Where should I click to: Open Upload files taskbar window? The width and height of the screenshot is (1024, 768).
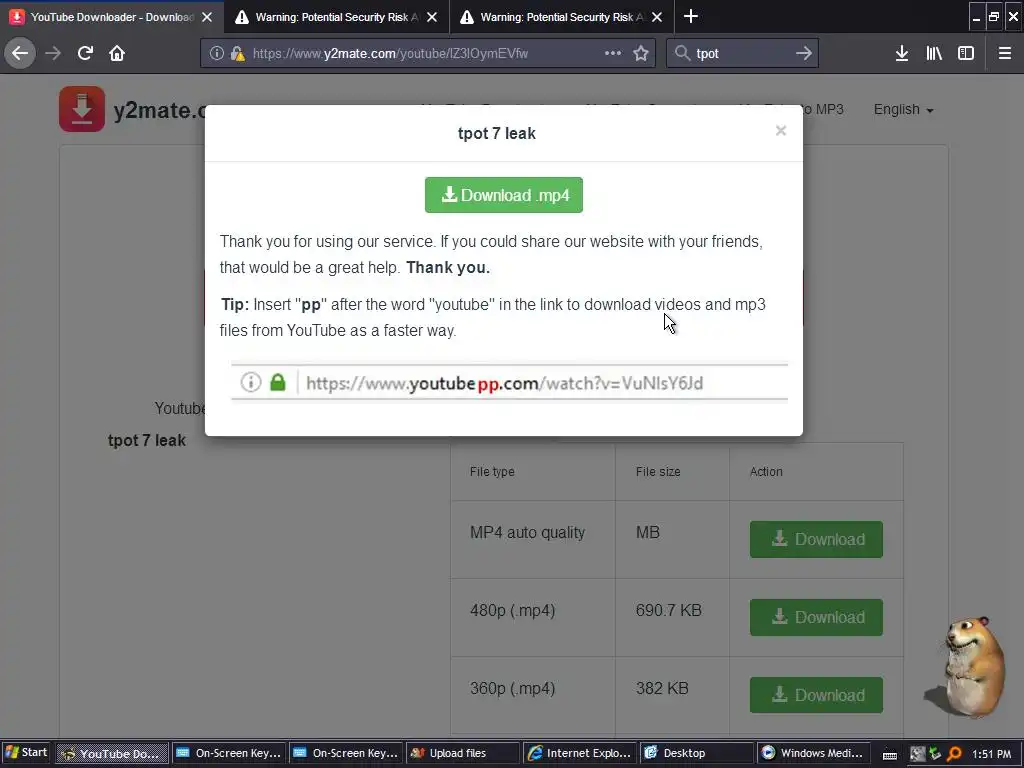(x=463, y=753)
